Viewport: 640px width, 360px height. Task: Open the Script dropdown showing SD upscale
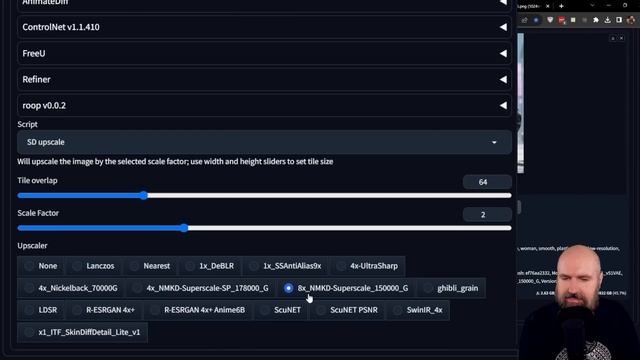264,142
